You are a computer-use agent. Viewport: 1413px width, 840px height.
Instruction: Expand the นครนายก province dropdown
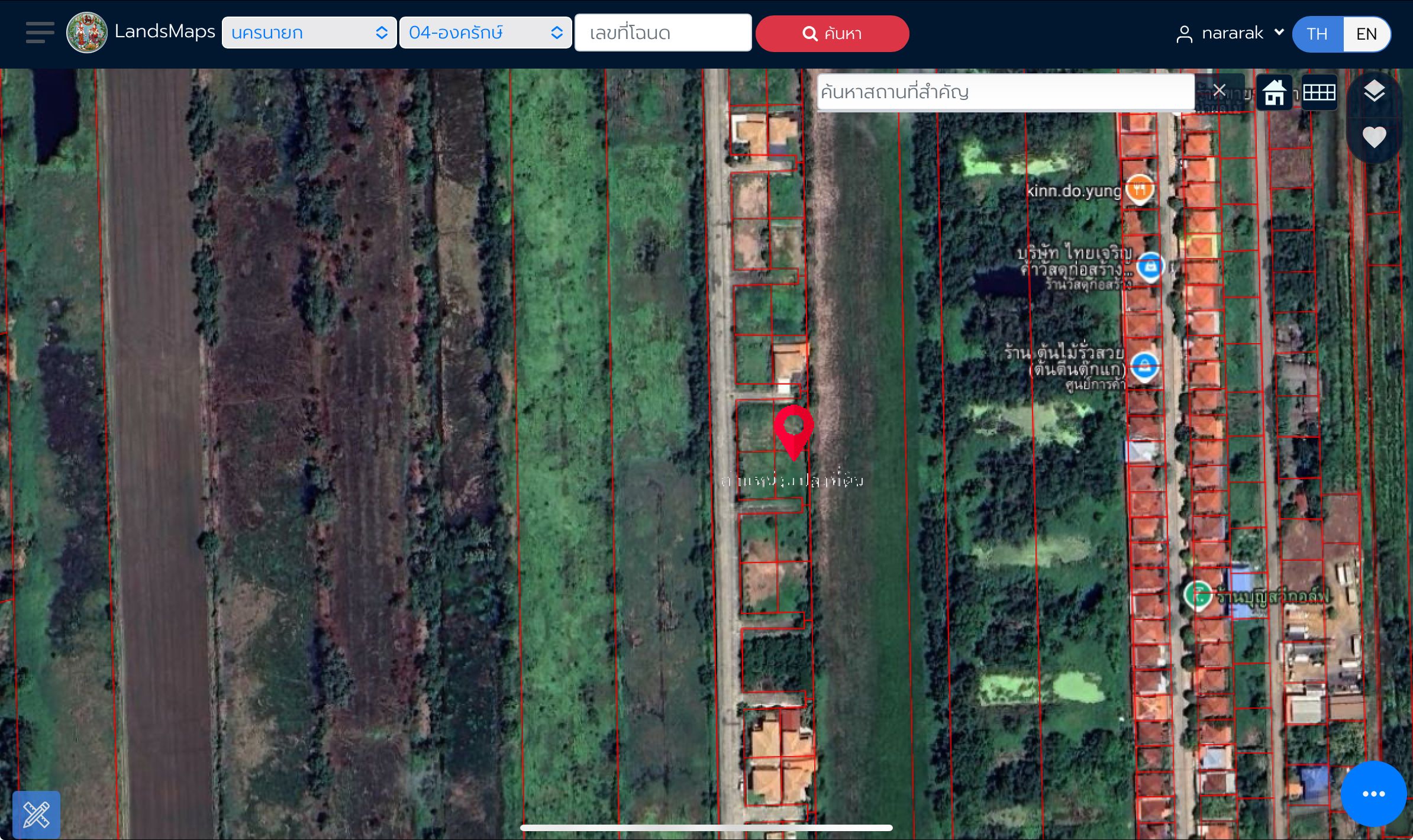point(309,33)
